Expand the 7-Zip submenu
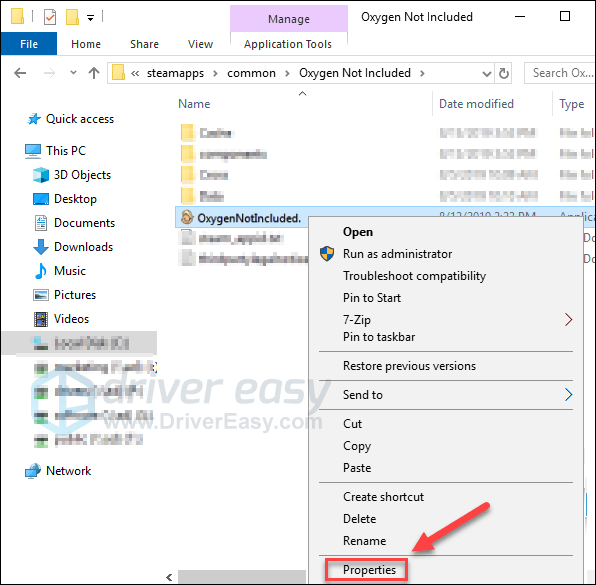Screen dimensions: 596x585 coord(445,320)
